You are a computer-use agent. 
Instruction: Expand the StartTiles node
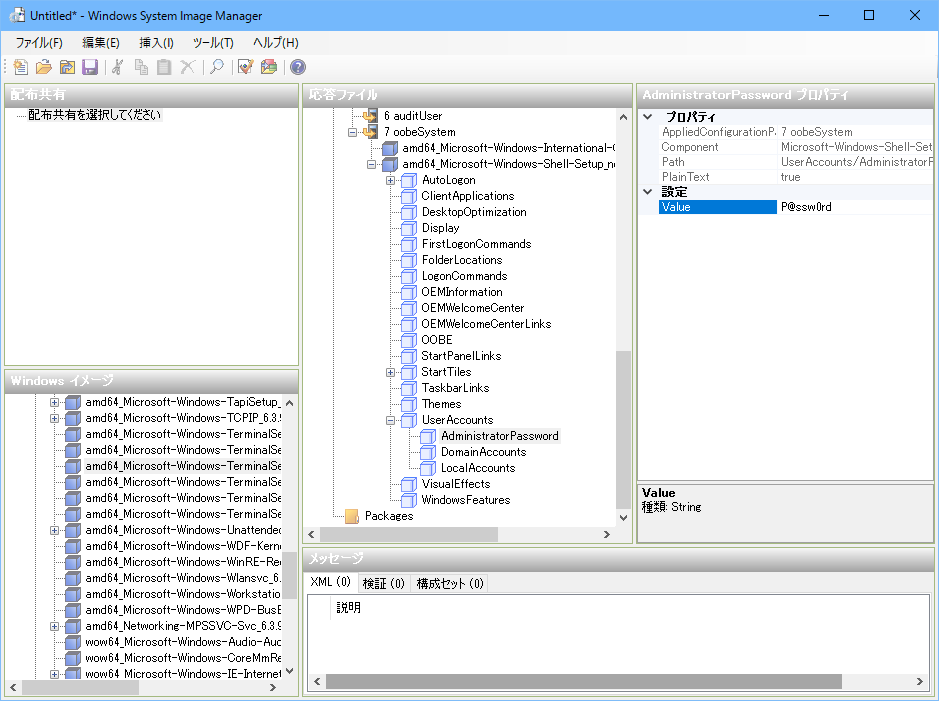[390, 372]
